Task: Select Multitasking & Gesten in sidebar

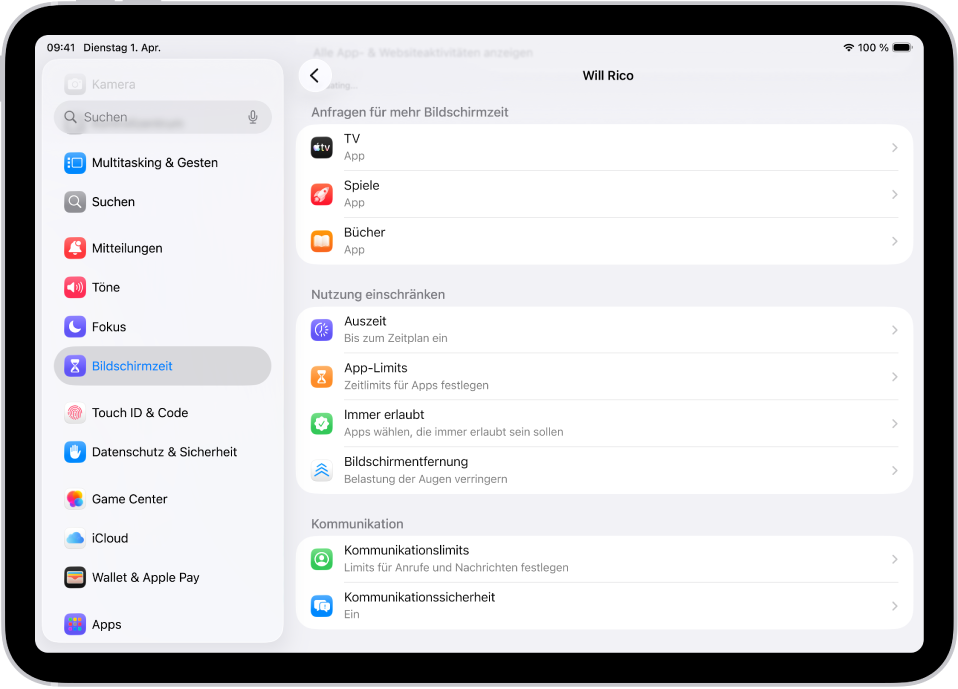Action: [163, 163]
